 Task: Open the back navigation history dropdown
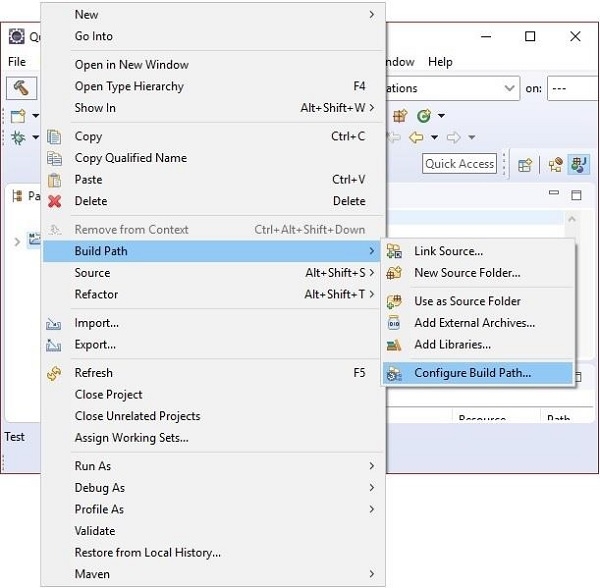click(435, 137)
